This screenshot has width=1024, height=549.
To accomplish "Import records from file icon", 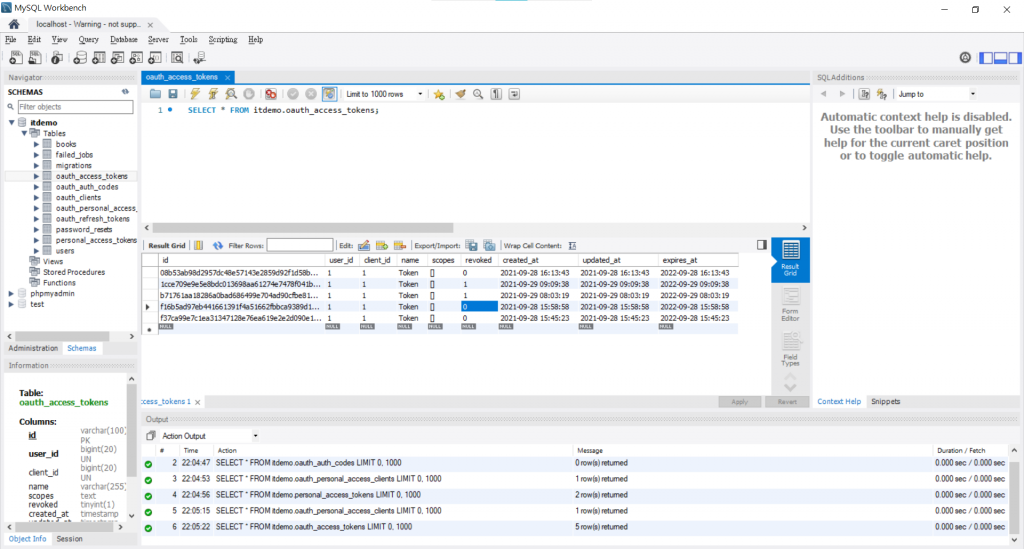I will click(489, 245).
